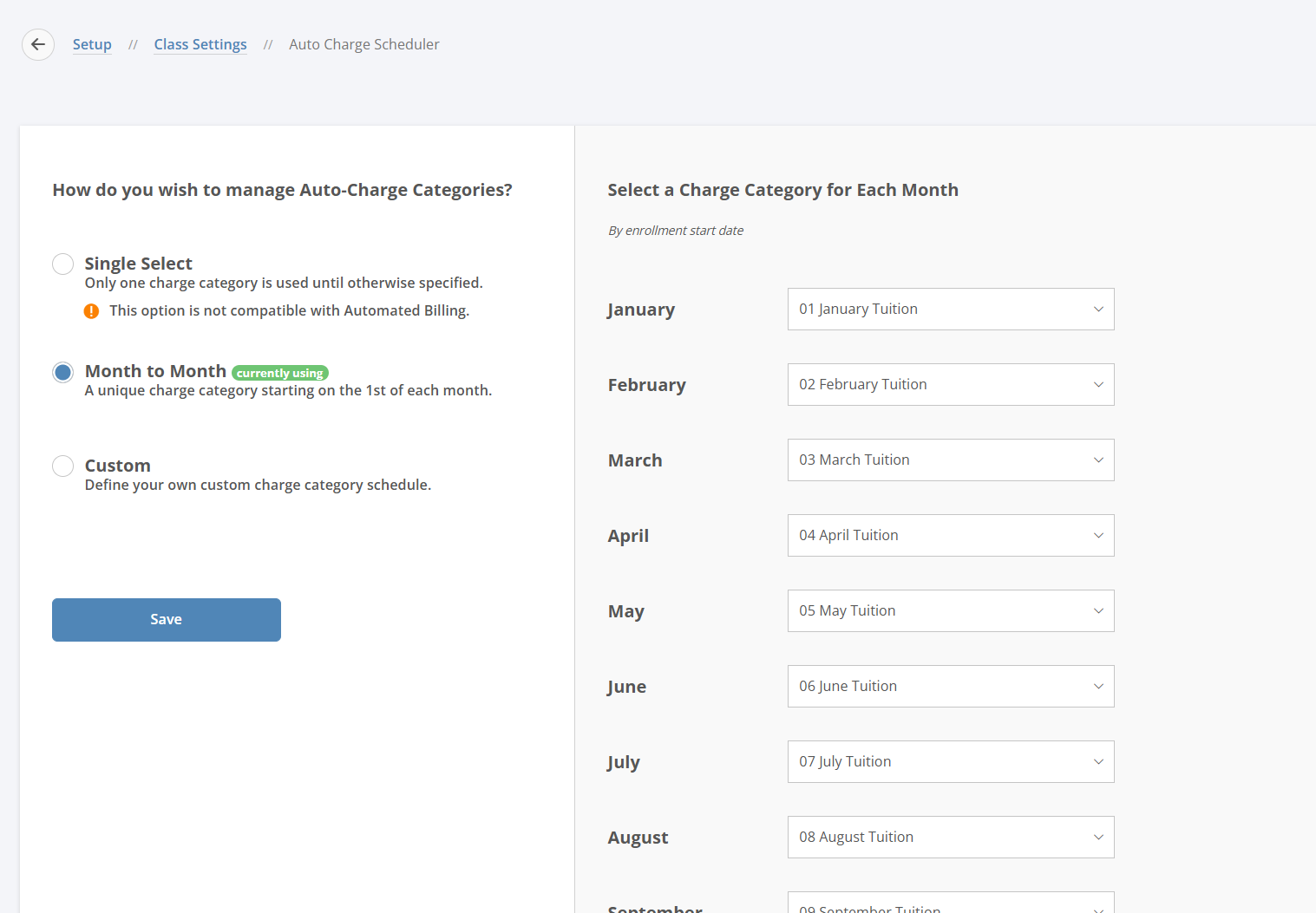Open the January charge category dropdown
1316x913 pixels.
(951, 310)
